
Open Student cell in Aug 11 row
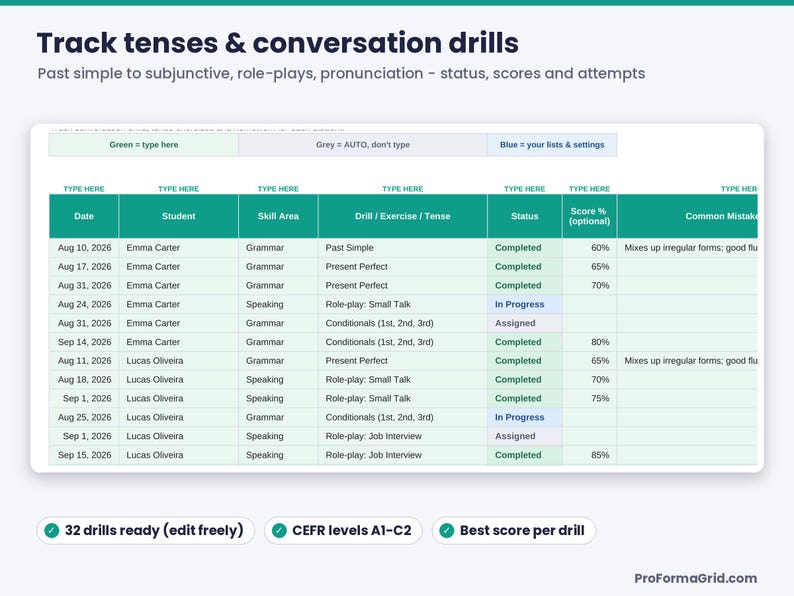178,361
